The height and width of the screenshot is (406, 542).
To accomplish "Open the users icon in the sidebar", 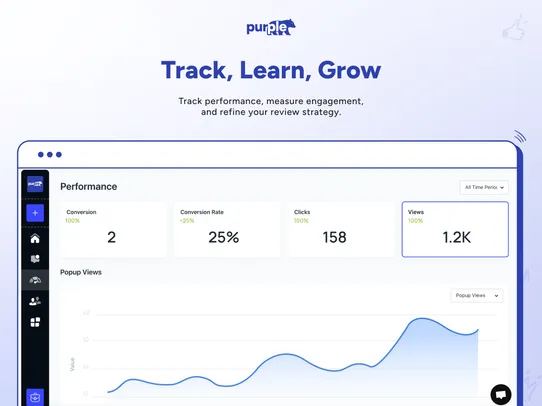I will coord(35,301).
